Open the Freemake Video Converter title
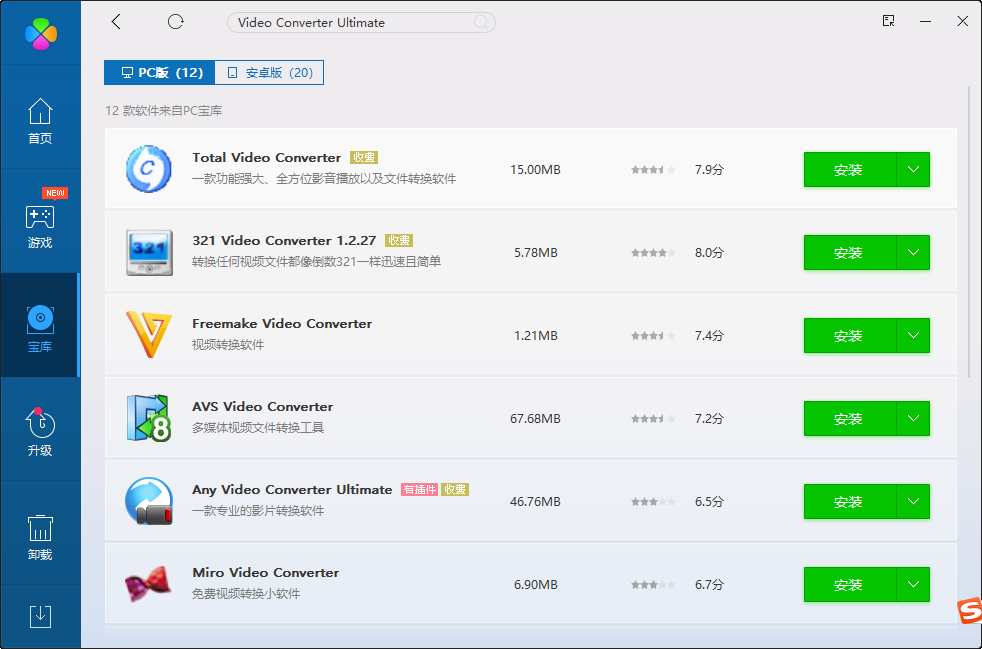This screenshot has width=982, height=649. pyautogui.click(x=282, y=324)
